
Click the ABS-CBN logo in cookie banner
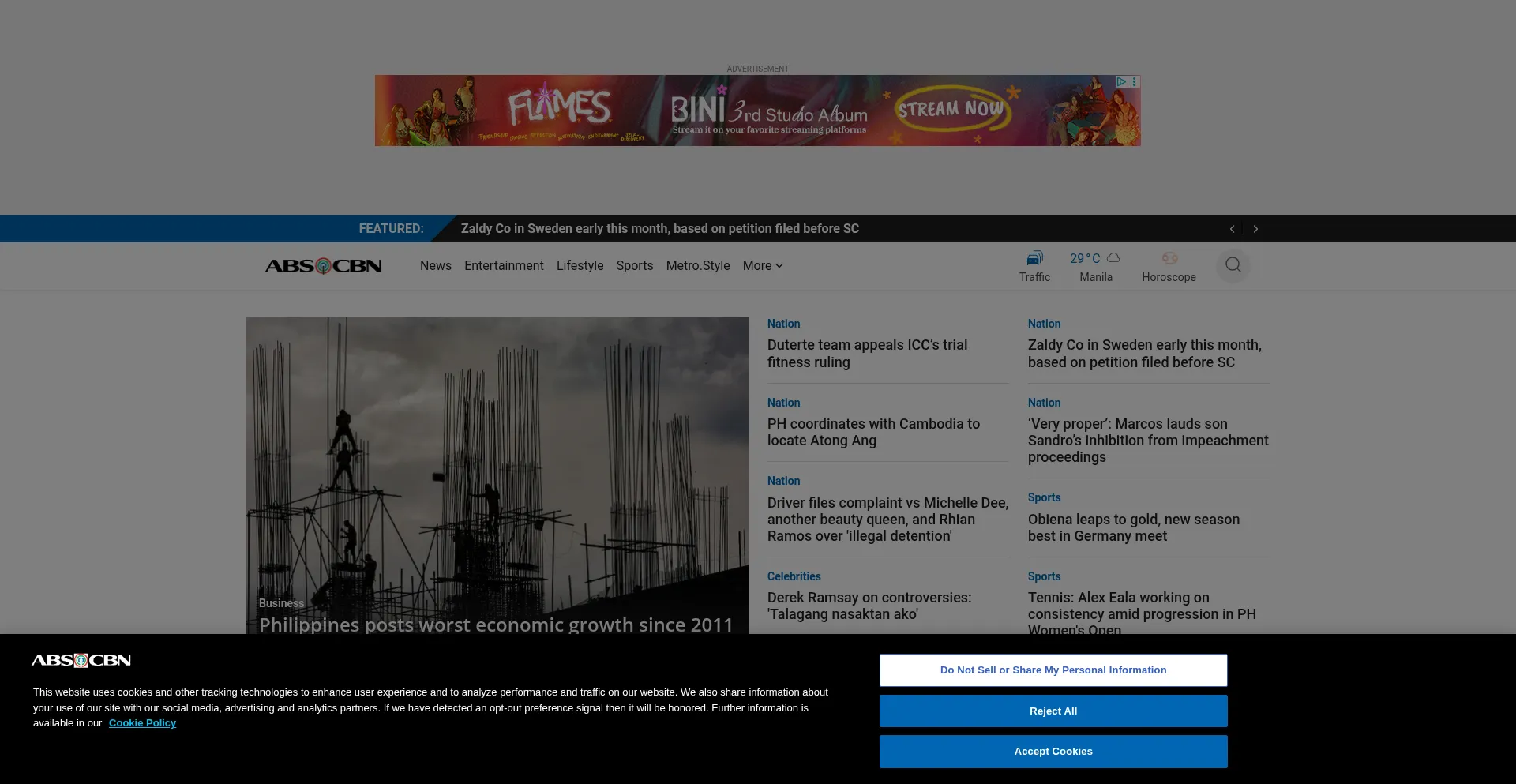(81, 661)
